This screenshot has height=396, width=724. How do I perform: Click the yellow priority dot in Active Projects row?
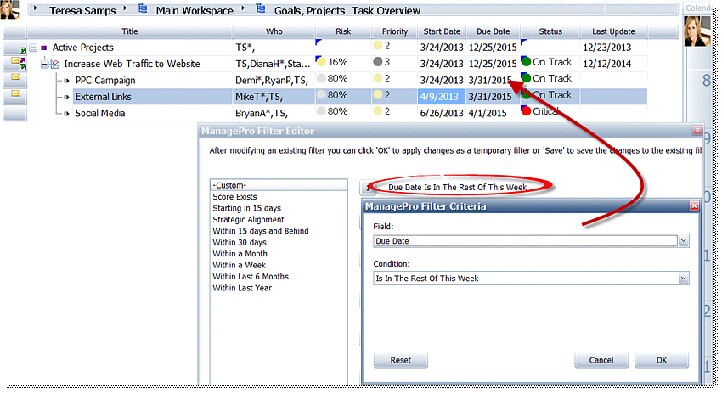378,45
